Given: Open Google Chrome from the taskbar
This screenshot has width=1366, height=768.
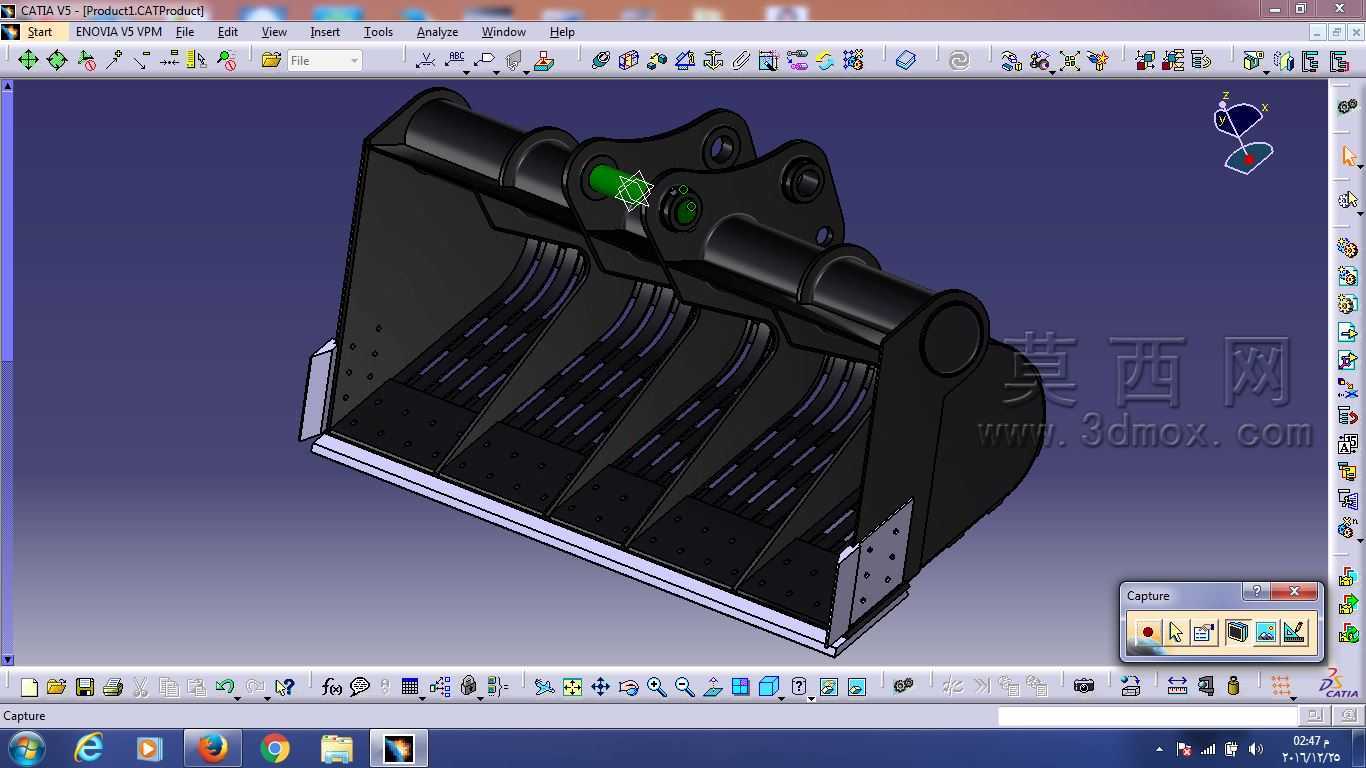Looking at the screenshot, I should pos(274,748).
